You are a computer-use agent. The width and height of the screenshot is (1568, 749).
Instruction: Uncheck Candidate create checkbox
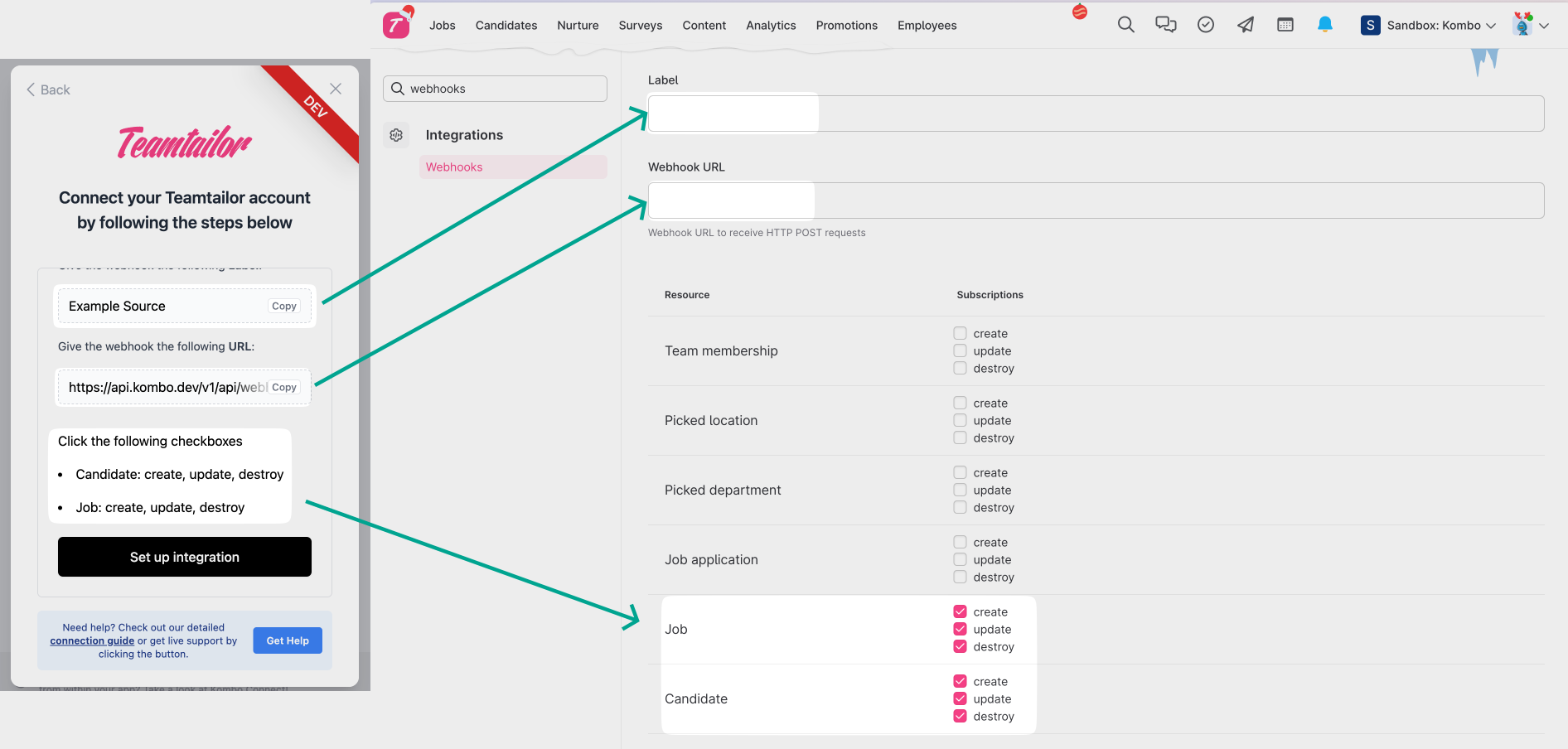point(960,681)
